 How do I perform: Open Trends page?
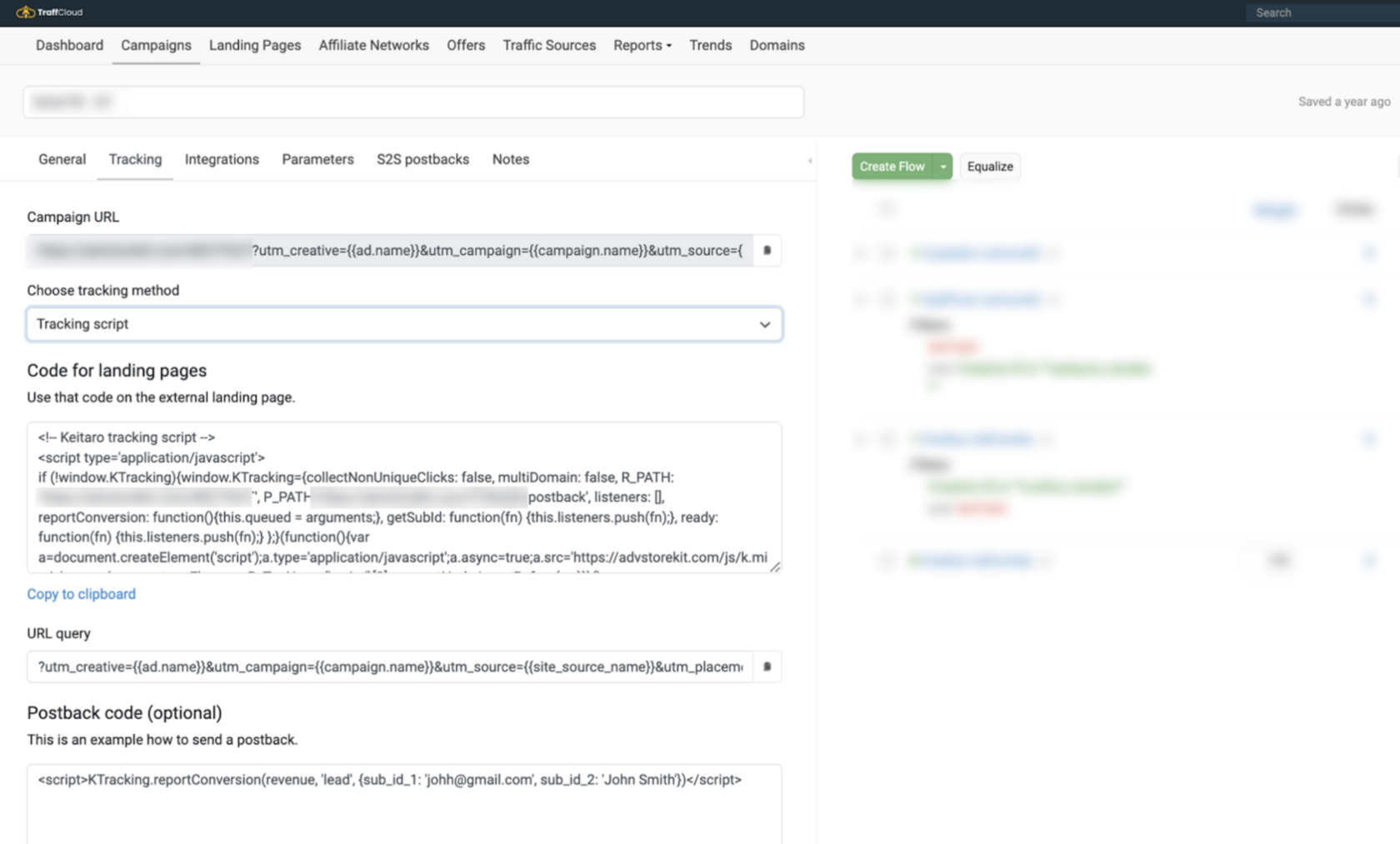[710, 45]
